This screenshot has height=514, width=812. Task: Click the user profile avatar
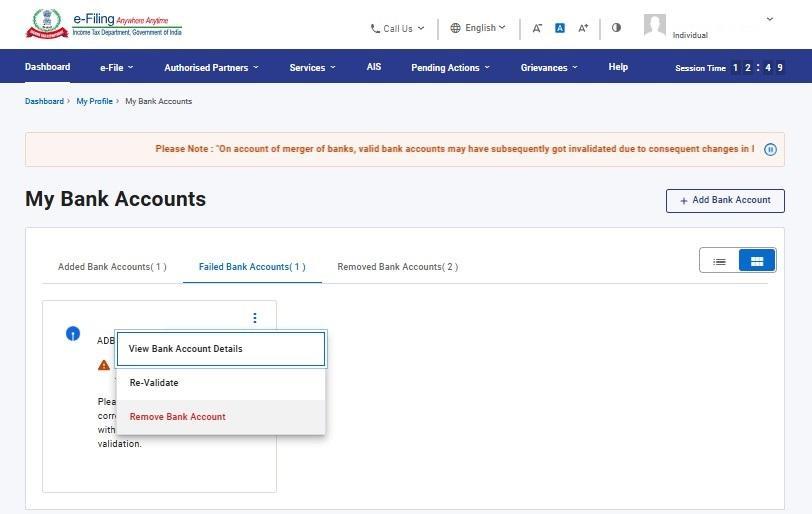(x=655, y=26)
